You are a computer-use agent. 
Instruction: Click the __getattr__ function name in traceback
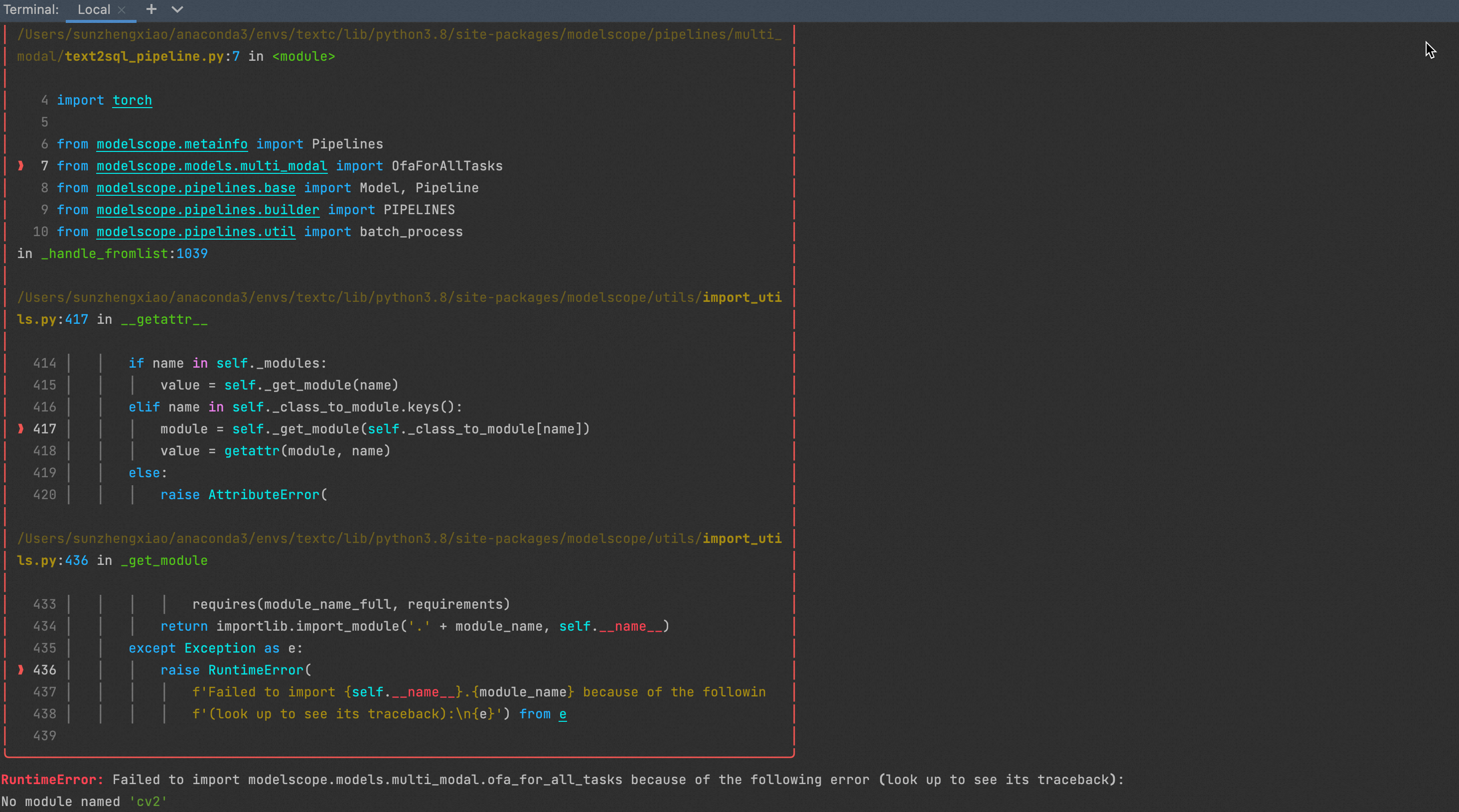pyautogui.click(x=163, y=319)
